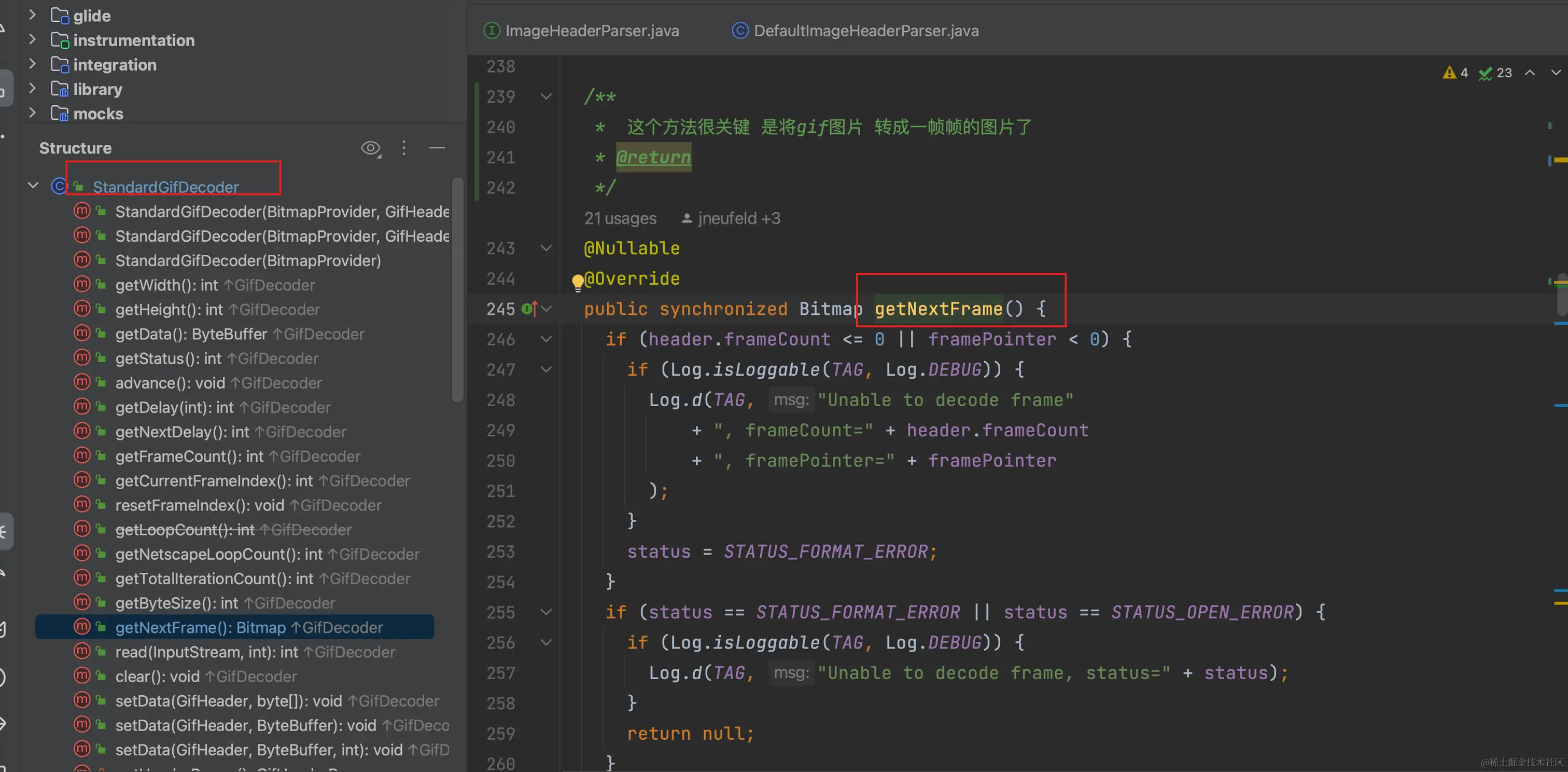Click the Structure panel vertical scrollbar

tap(457, 289)
